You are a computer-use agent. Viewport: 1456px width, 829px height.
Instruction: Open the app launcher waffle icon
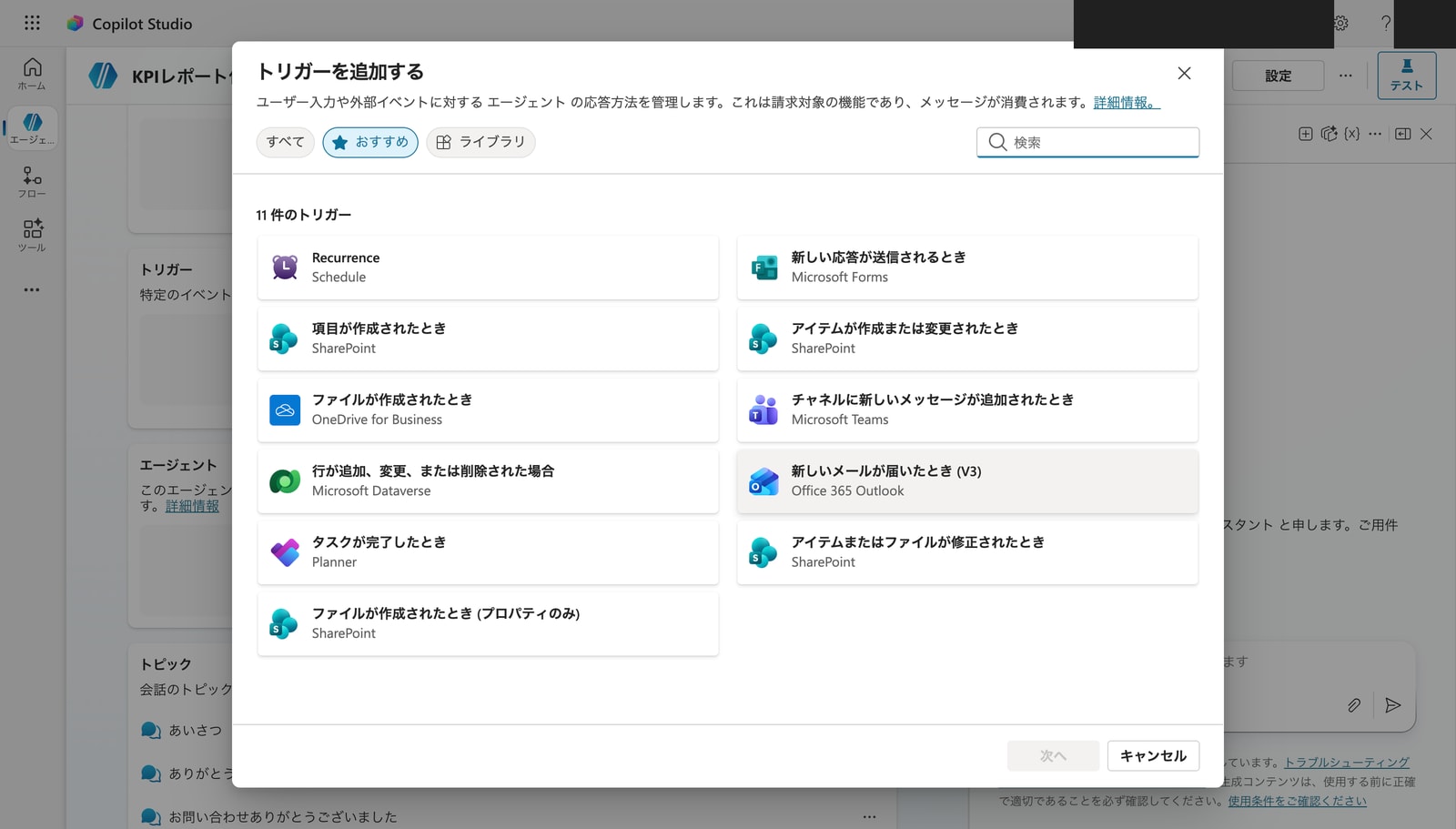tap(32, 23)
